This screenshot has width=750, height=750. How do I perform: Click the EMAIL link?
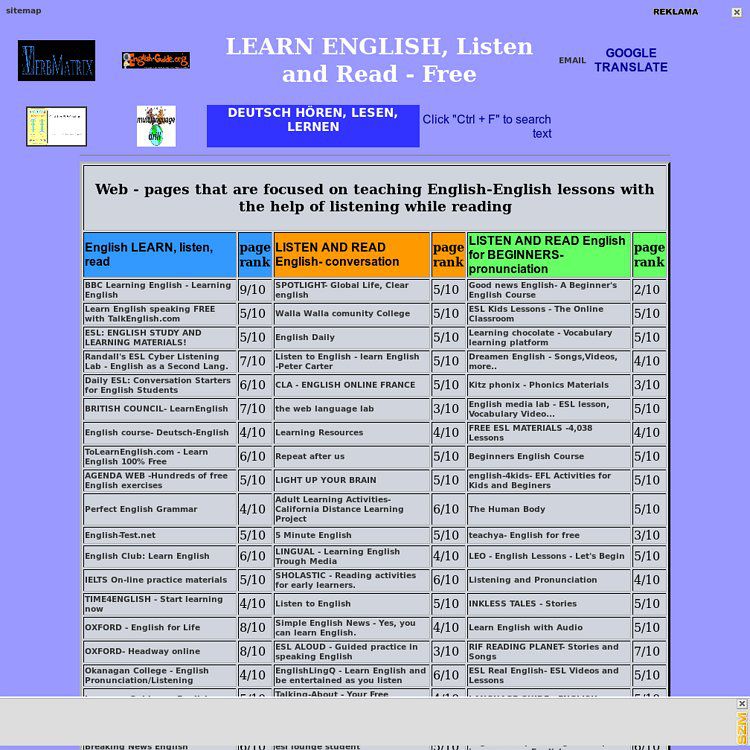572,60
